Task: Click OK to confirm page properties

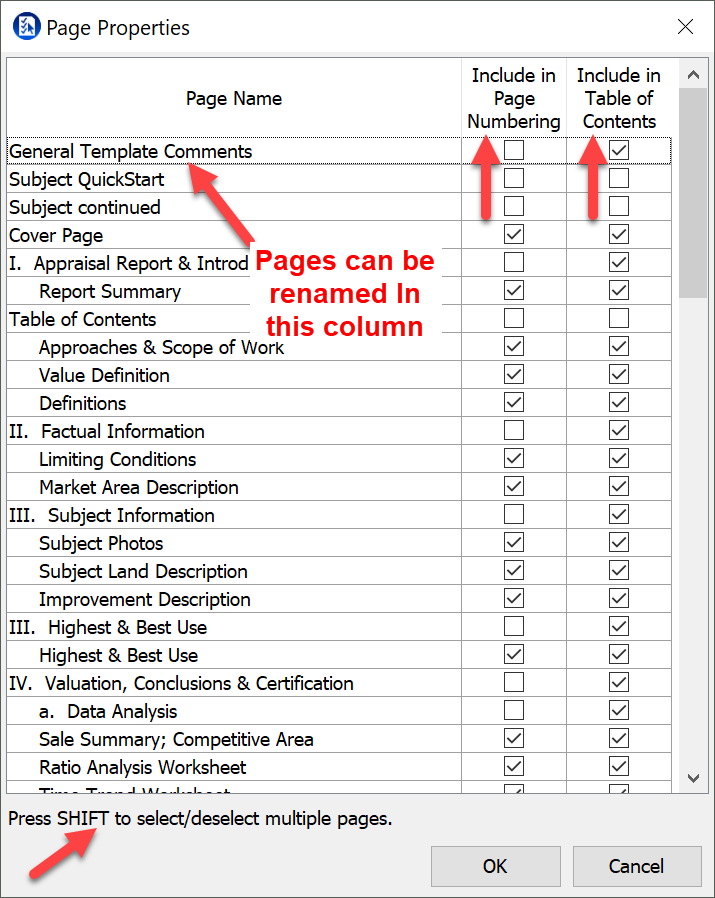Action: coord(495,866)
